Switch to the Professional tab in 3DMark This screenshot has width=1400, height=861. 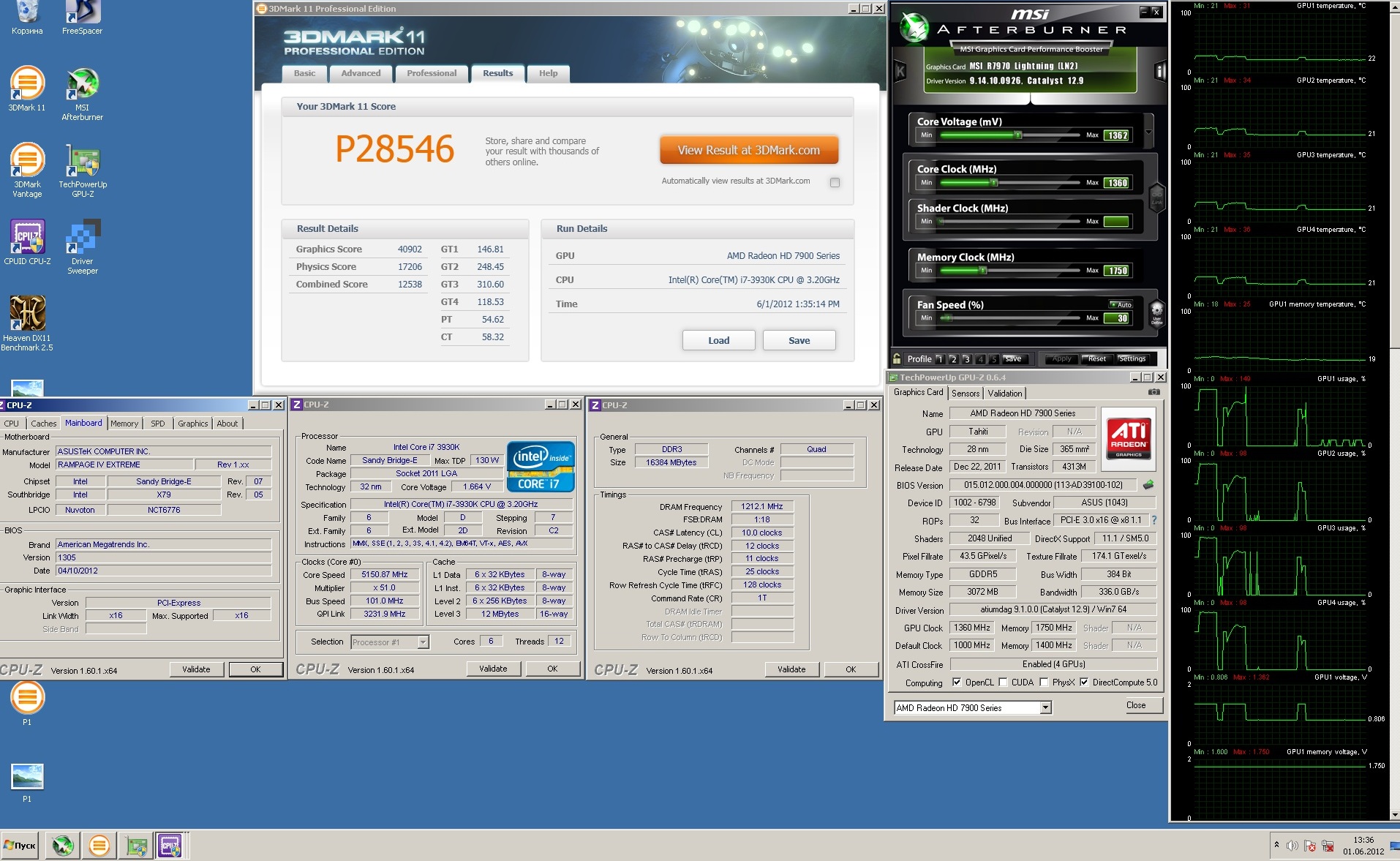(x=432, y=73)
